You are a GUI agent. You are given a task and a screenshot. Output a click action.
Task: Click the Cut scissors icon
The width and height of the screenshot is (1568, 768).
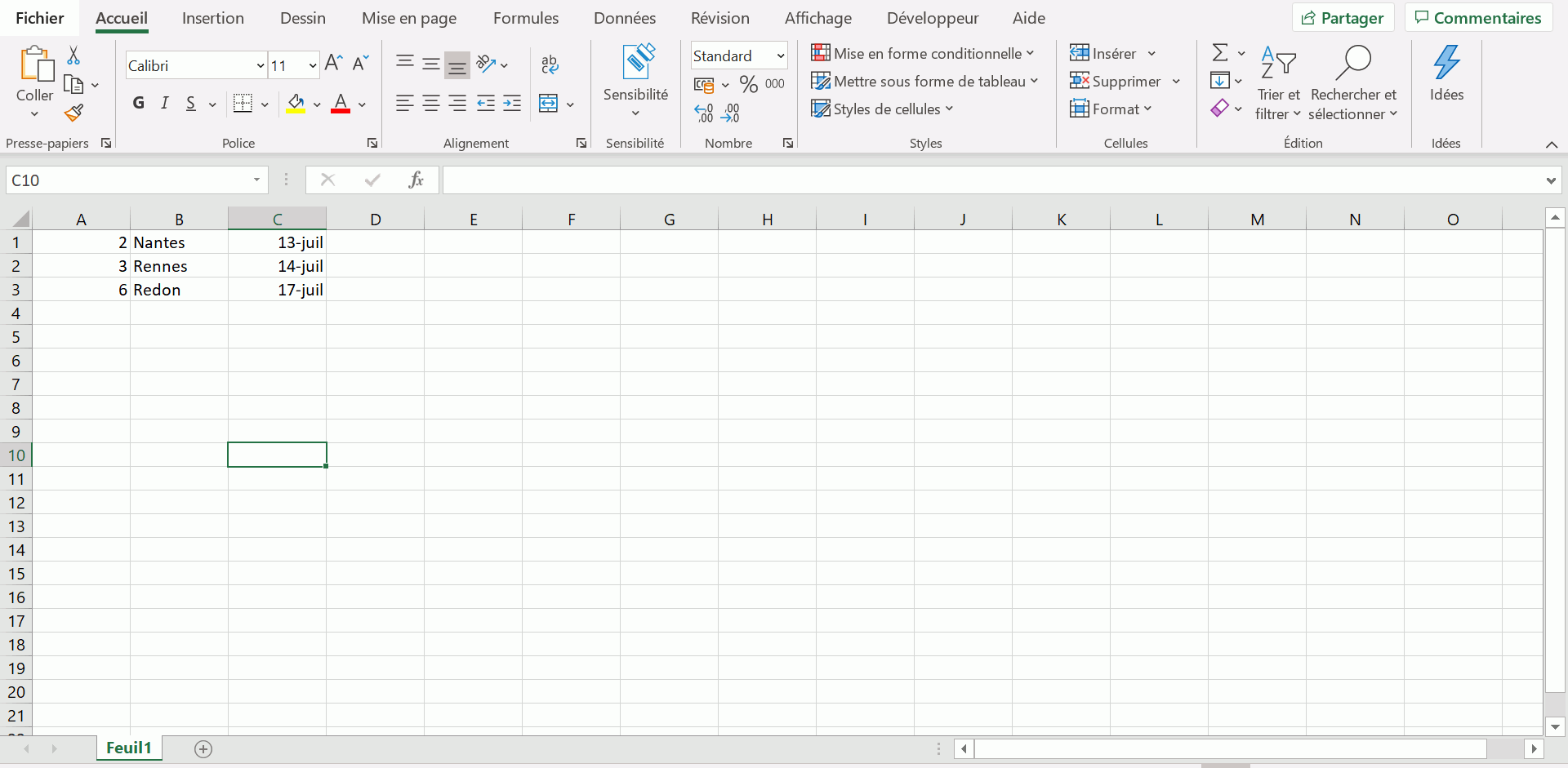pos(73,55)
